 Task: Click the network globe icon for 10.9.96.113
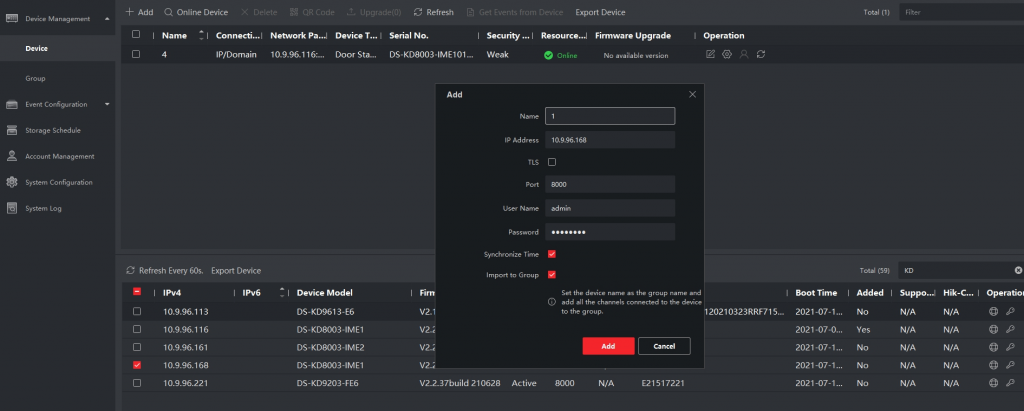(993, 311)
